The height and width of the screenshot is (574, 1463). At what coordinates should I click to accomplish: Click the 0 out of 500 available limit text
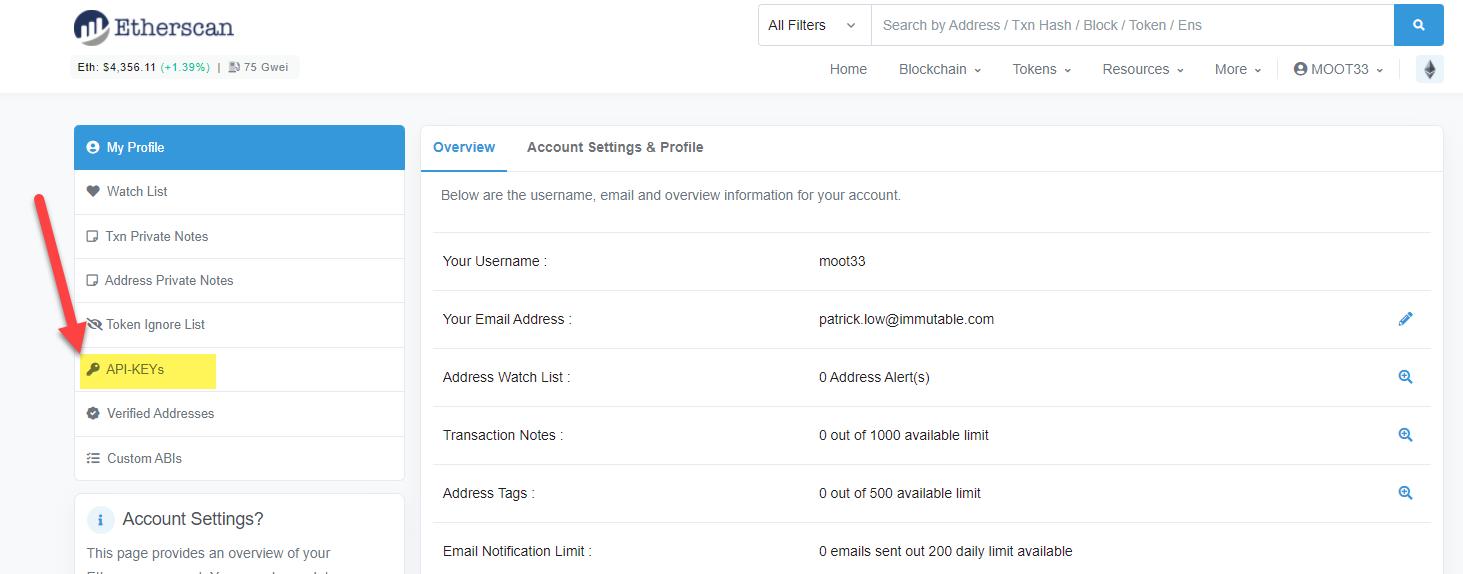click(900, 493)
